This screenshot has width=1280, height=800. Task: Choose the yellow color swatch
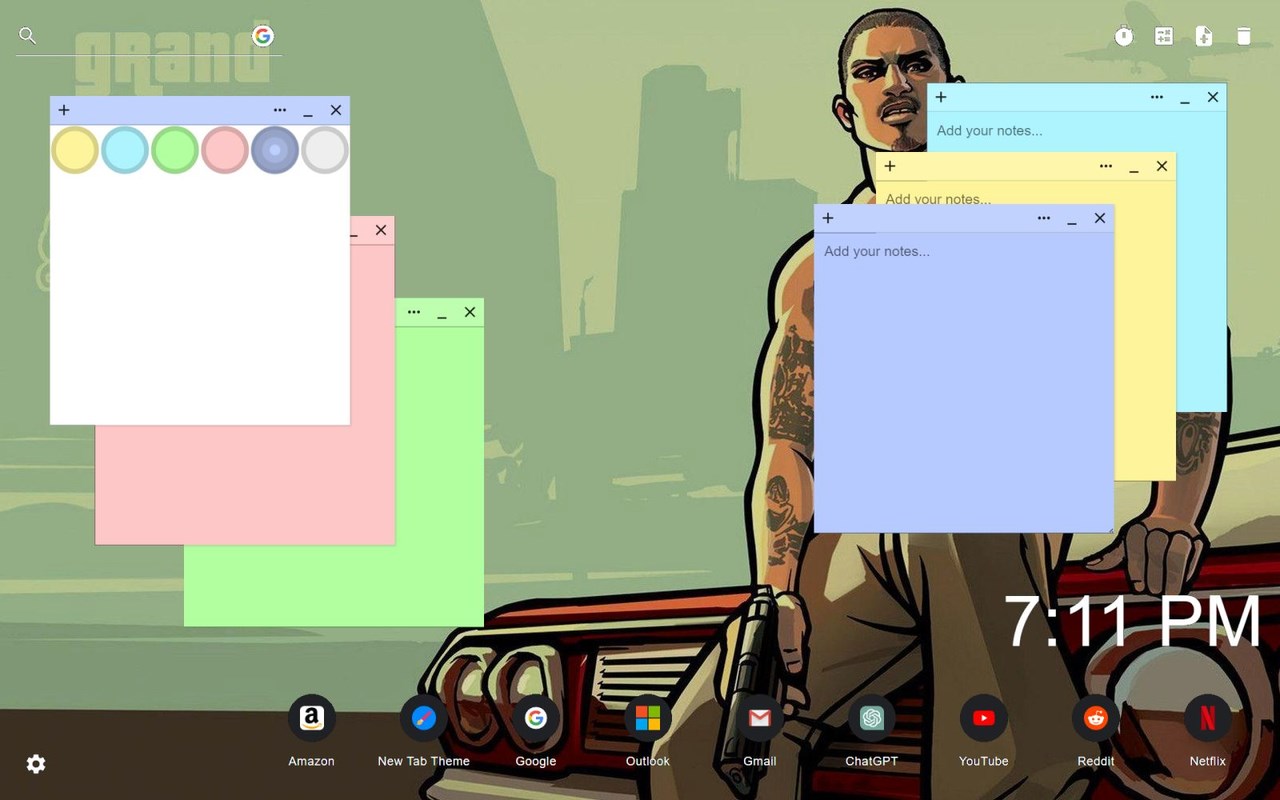click(75, 150)
